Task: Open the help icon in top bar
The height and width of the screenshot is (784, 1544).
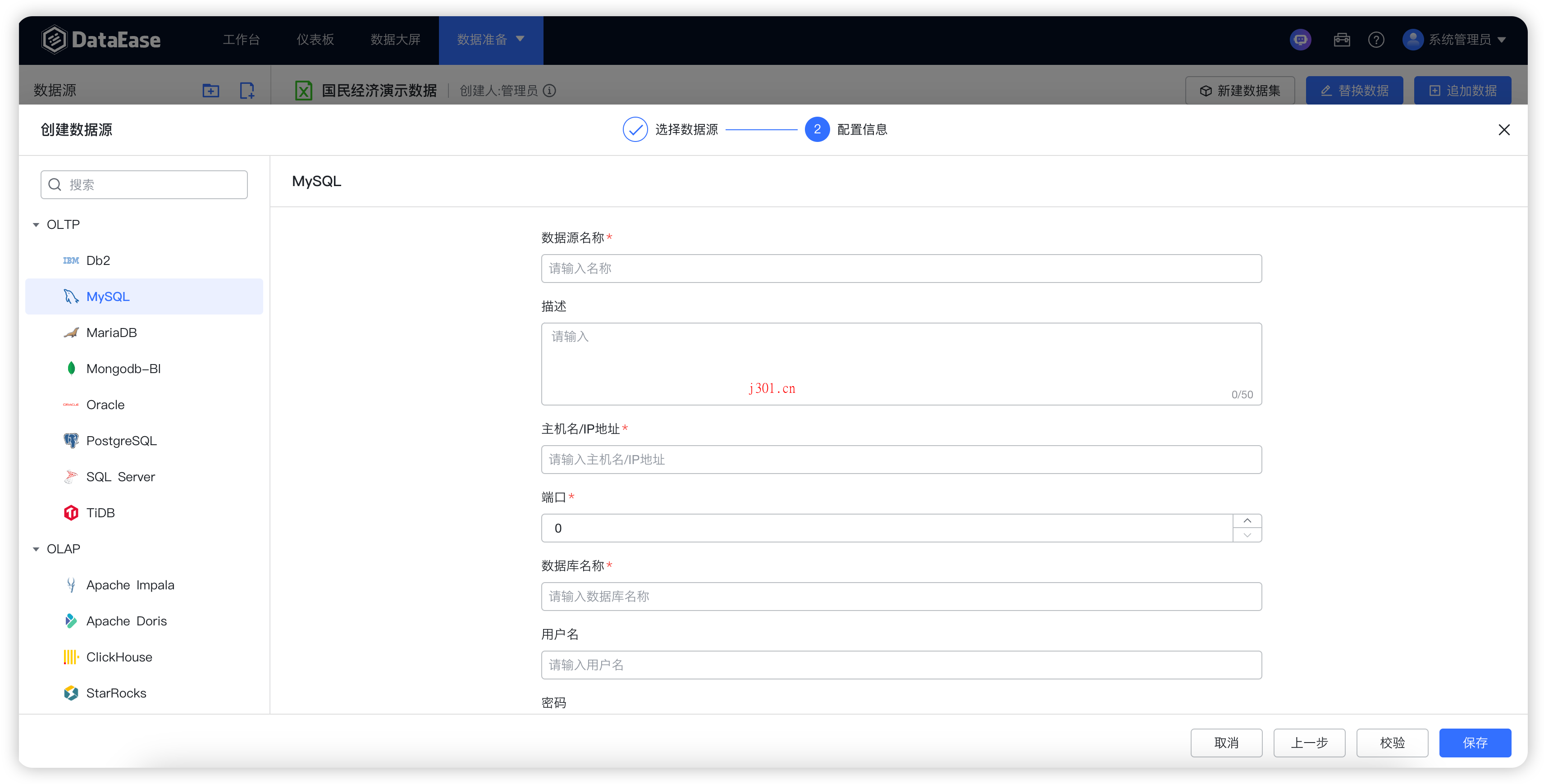Action: [1376, 40]
